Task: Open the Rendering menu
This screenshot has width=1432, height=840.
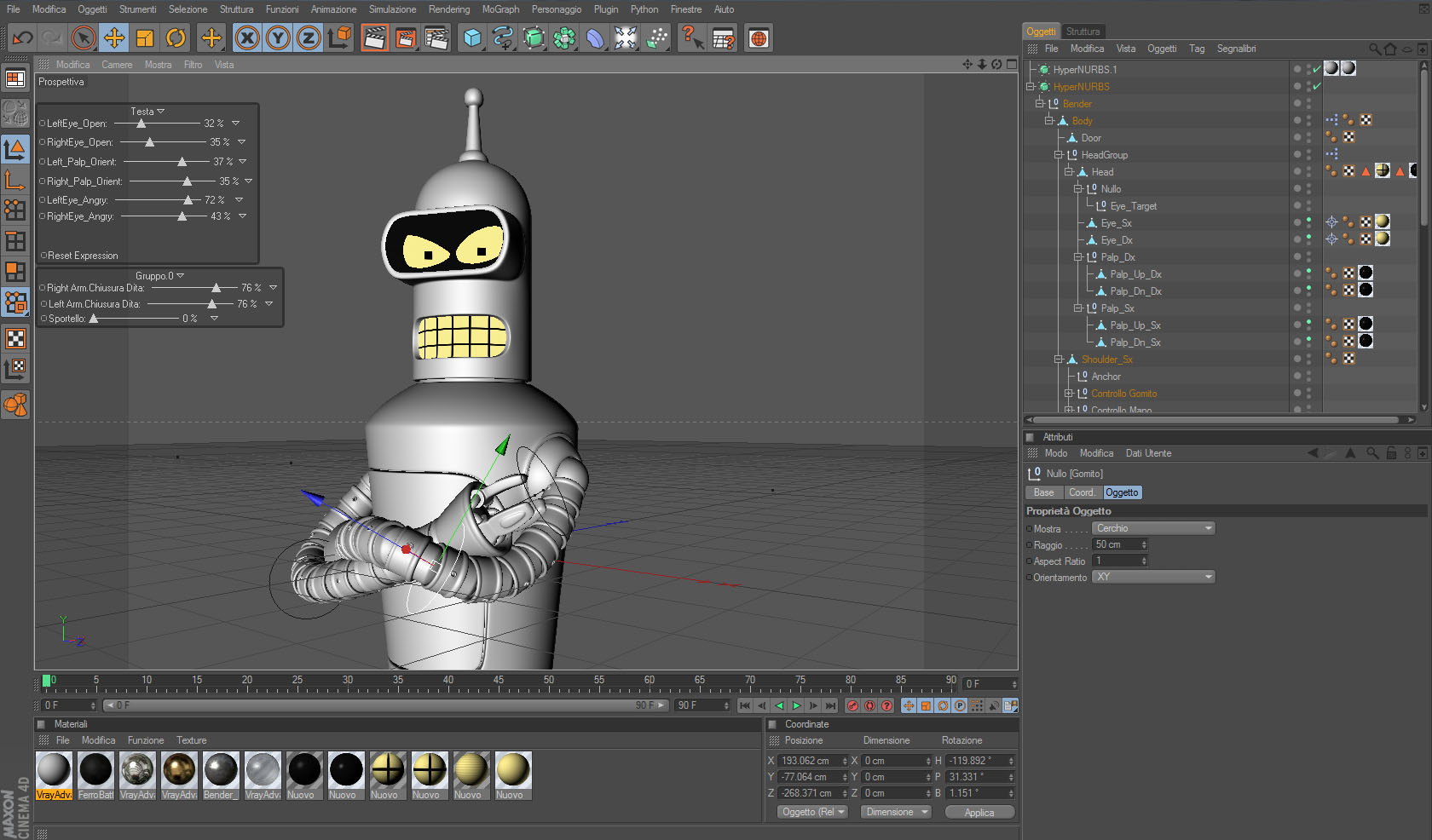Action: (x=449, y=9)
